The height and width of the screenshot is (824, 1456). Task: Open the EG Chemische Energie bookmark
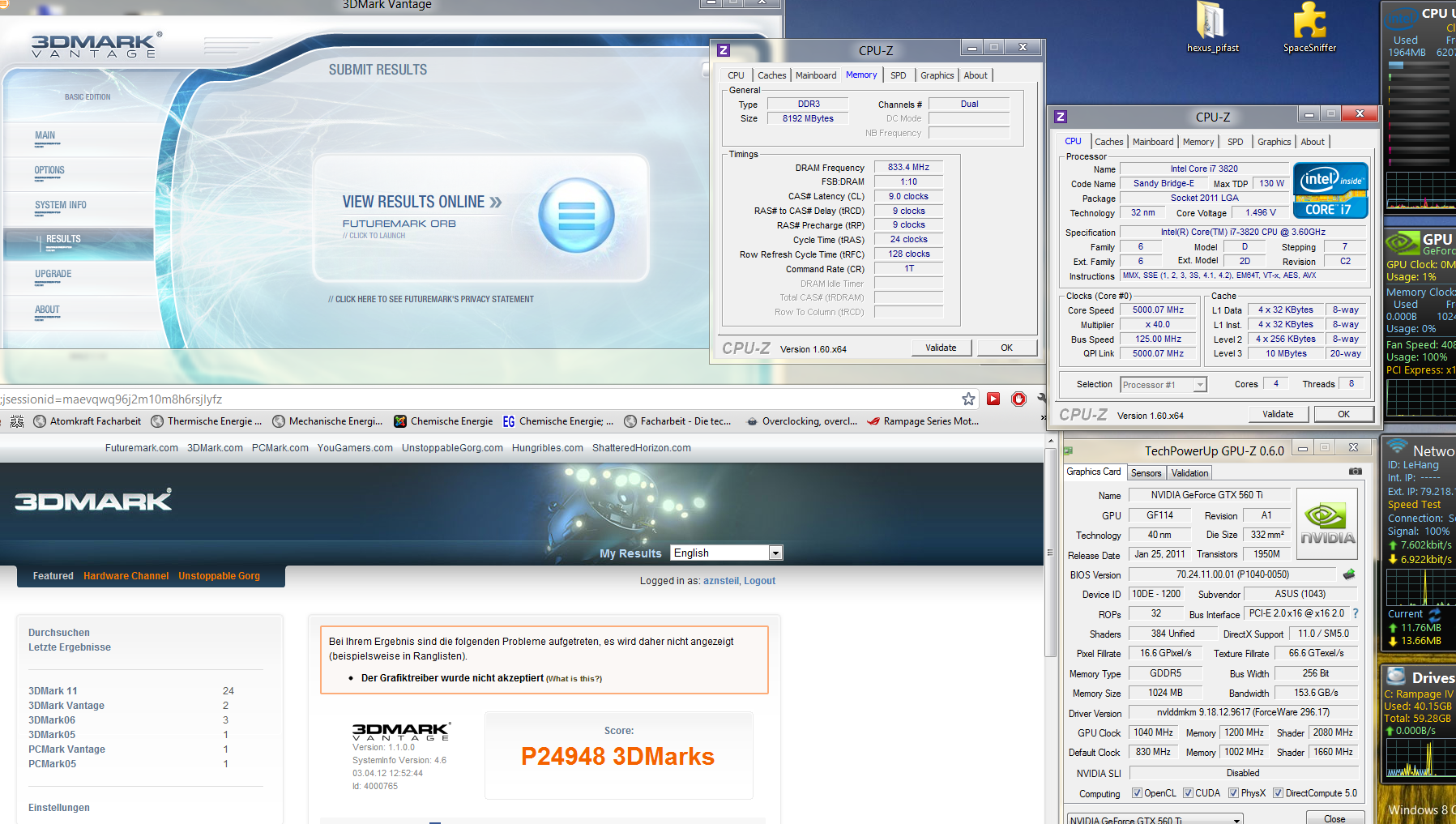[557, 421]
